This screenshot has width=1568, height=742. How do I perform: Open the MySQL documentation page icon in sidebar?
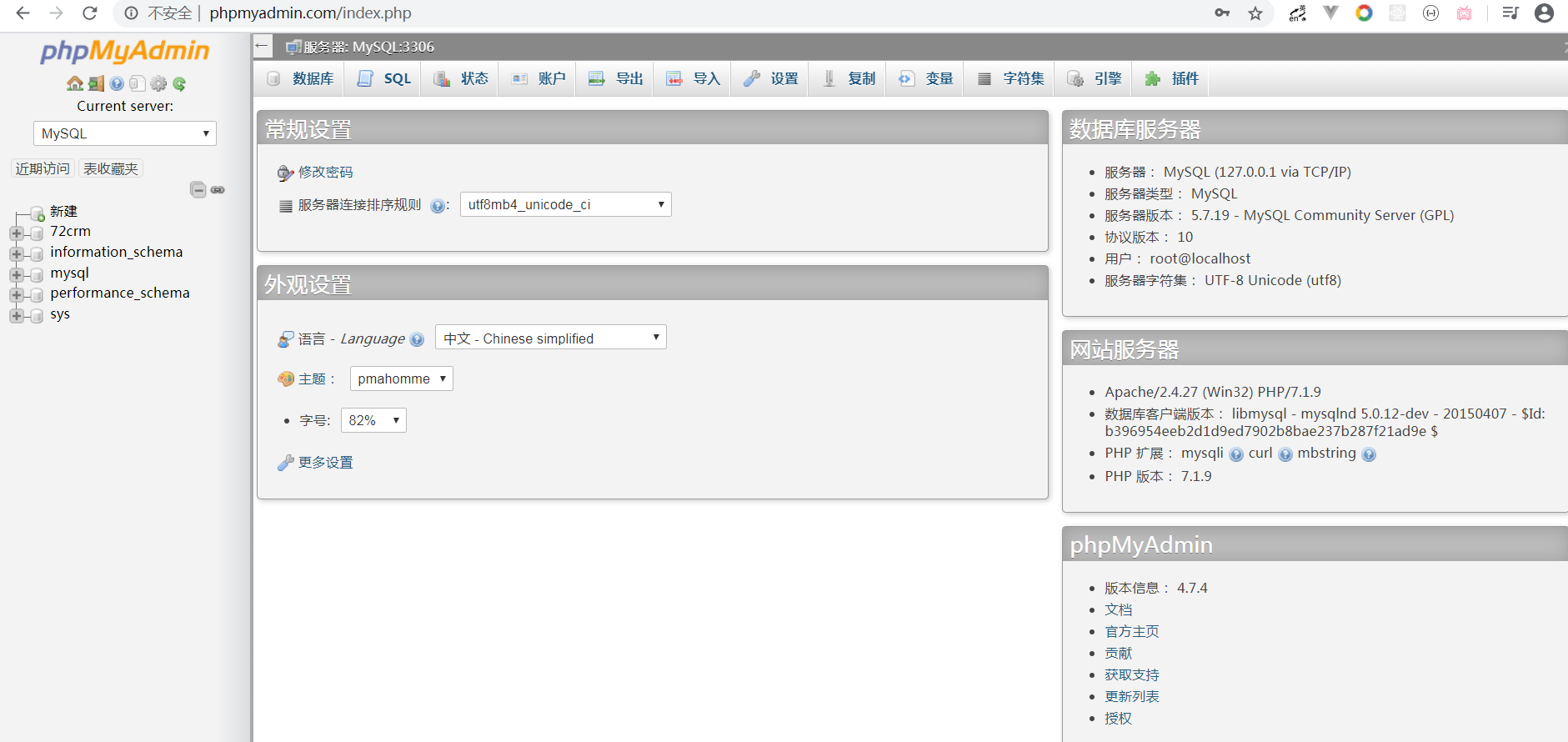[x=138, y=83]
